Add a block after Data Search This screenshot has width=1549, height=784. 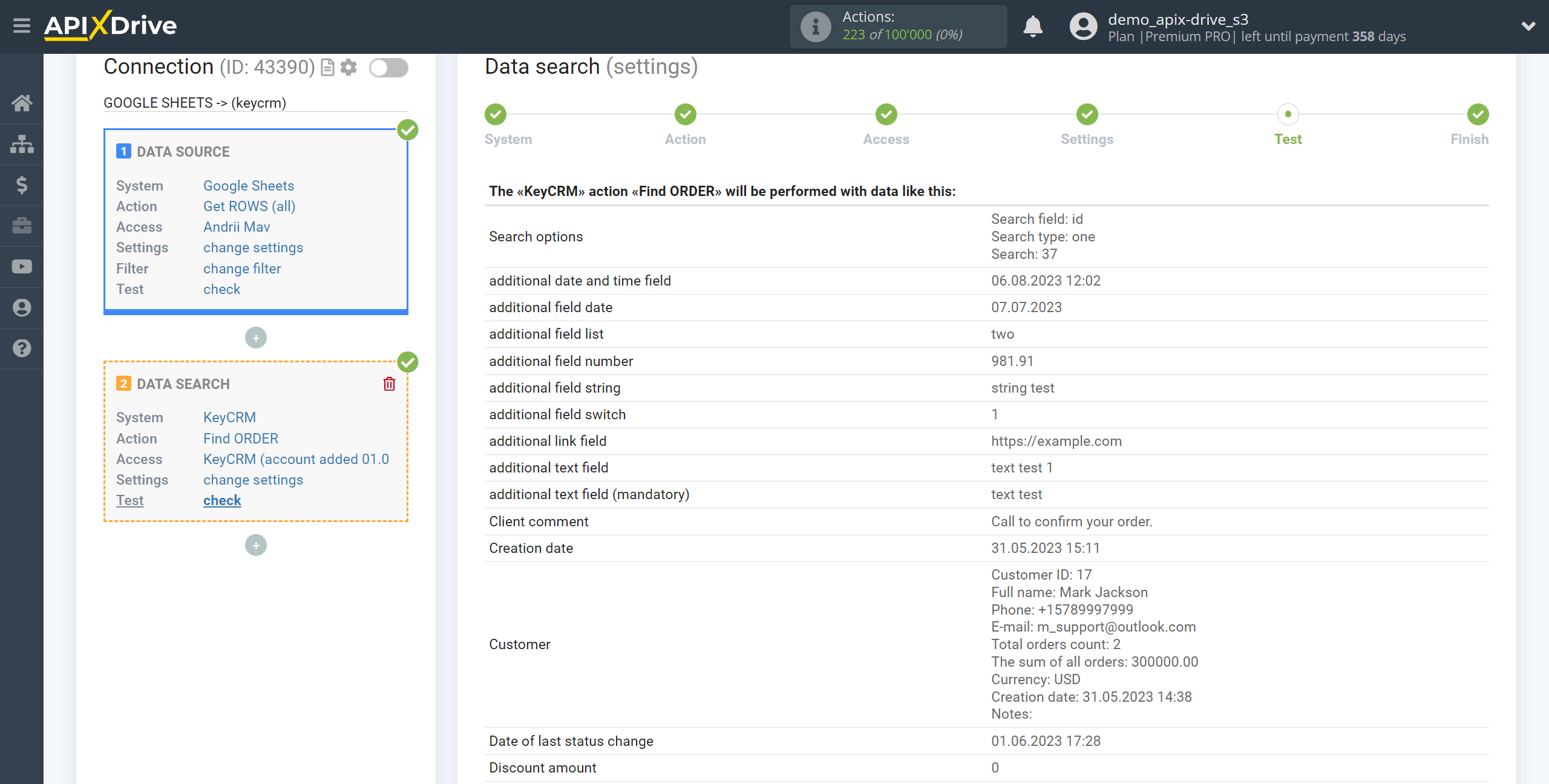coord(256,546)
